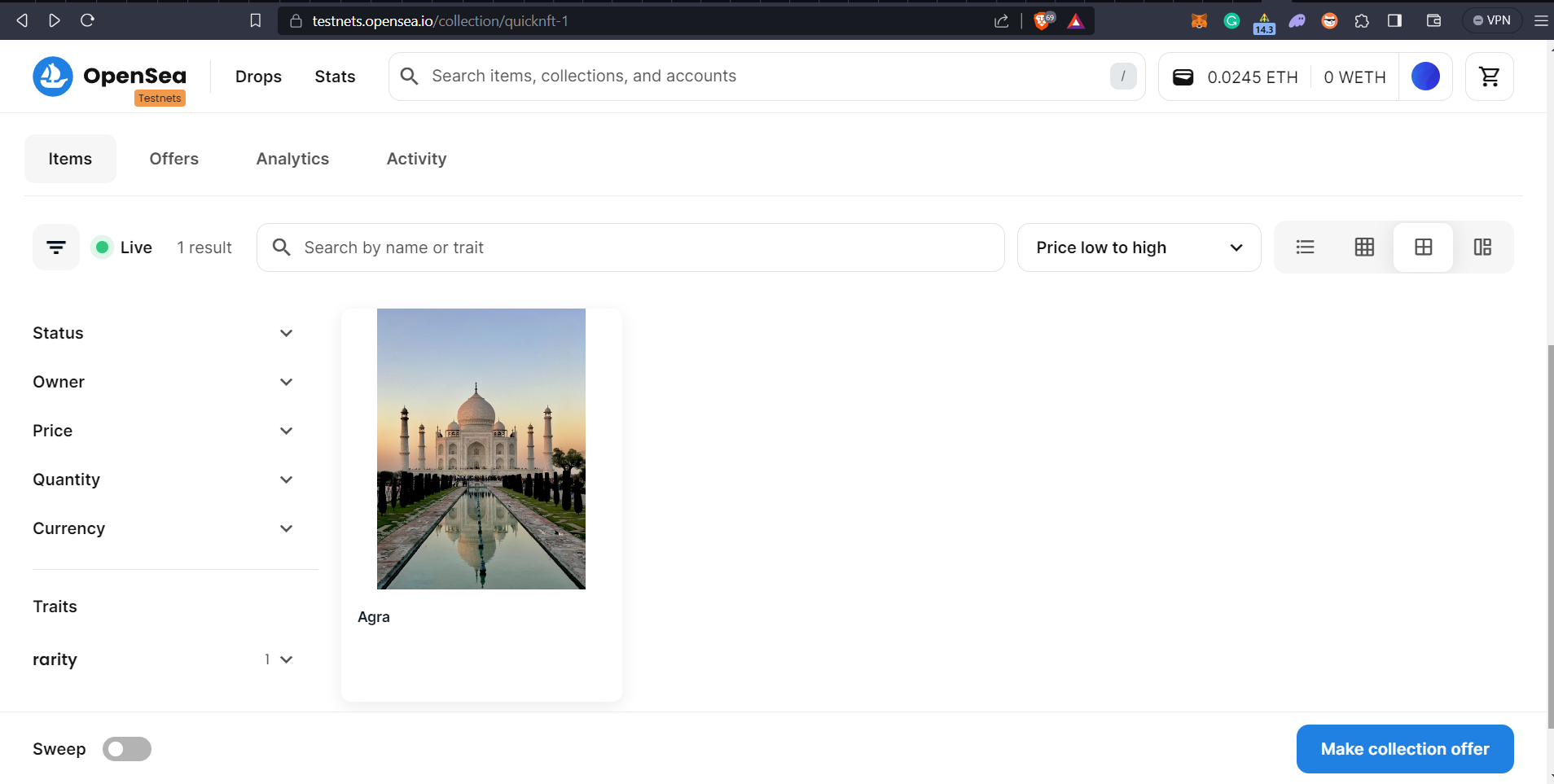The image size is (1554, 784).
Task: Select the large grid view icon
Action: (1423, 247)
